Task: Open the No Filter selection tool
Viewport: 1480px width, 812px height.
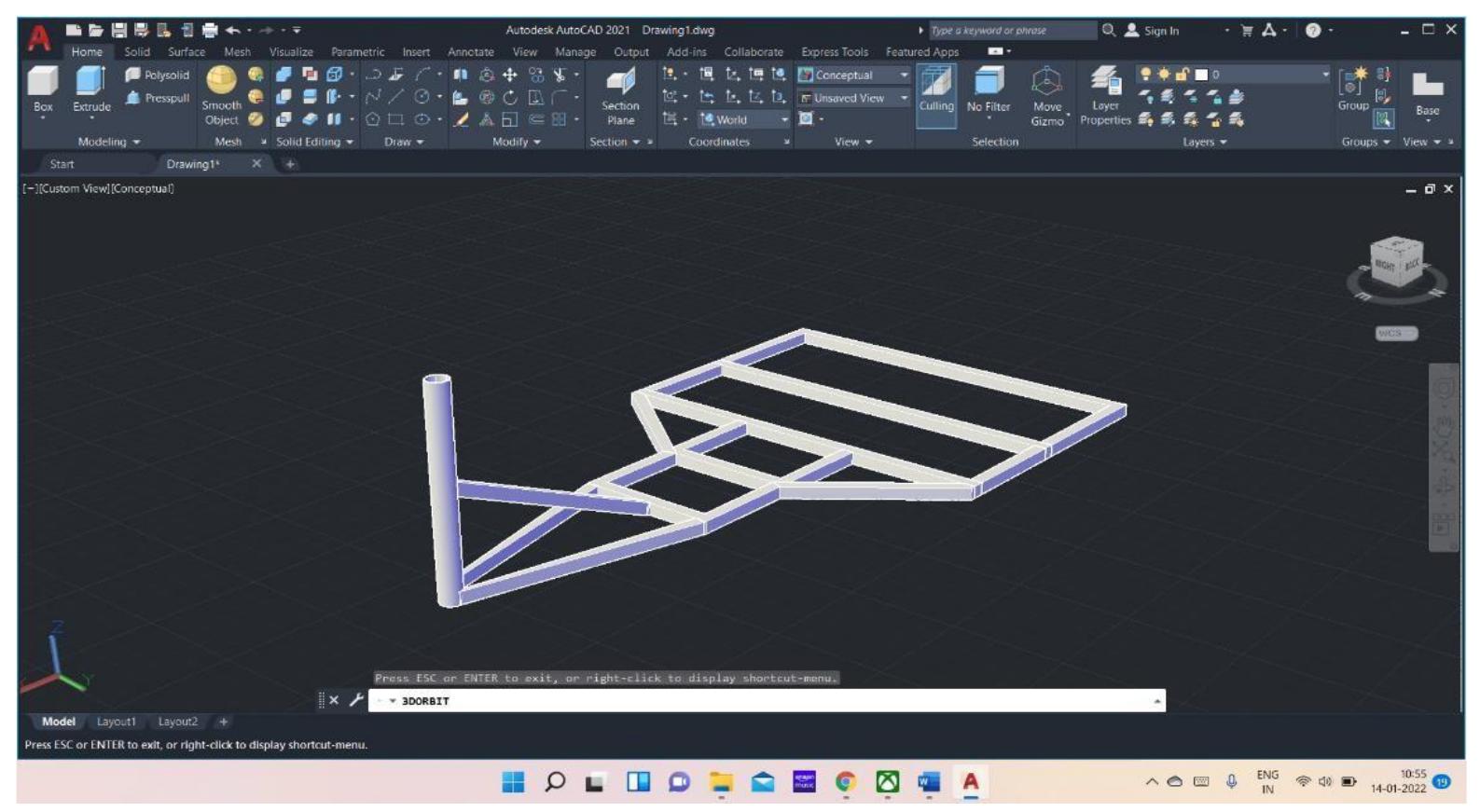Action: [x=989, y=90]
